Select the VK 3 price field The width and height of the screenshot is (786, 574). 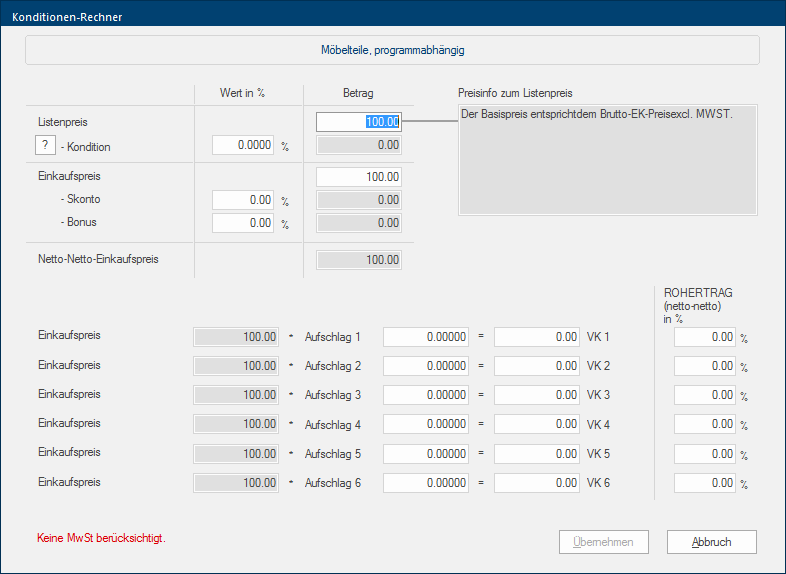click(x=537, y=395)
